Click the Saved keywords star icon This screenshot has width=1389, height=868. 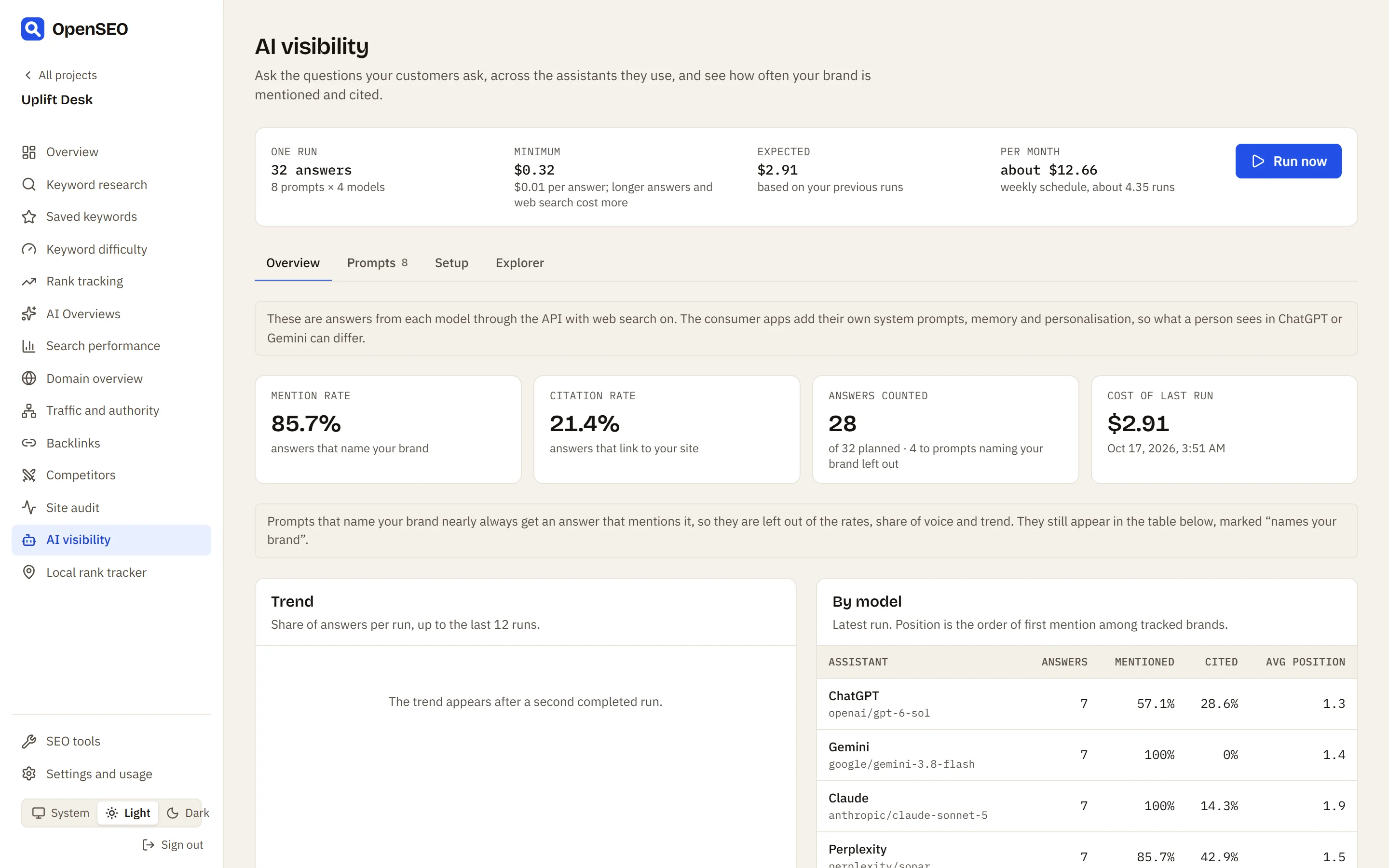point(29,217)
